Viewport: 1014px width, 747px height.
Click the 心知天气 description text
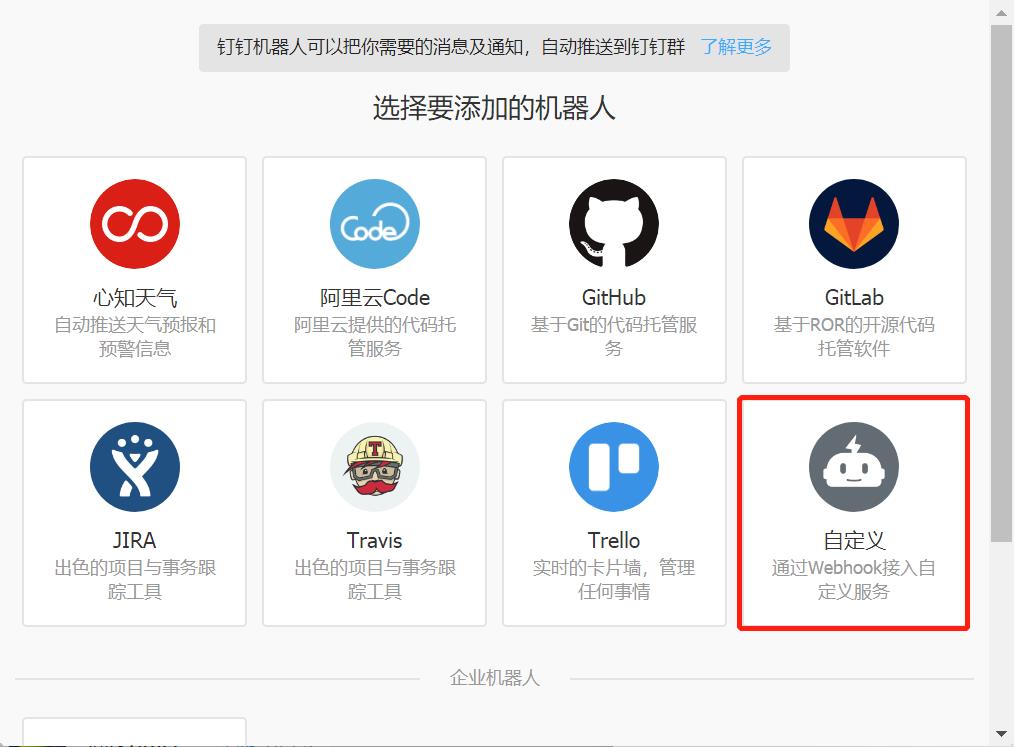134,337
